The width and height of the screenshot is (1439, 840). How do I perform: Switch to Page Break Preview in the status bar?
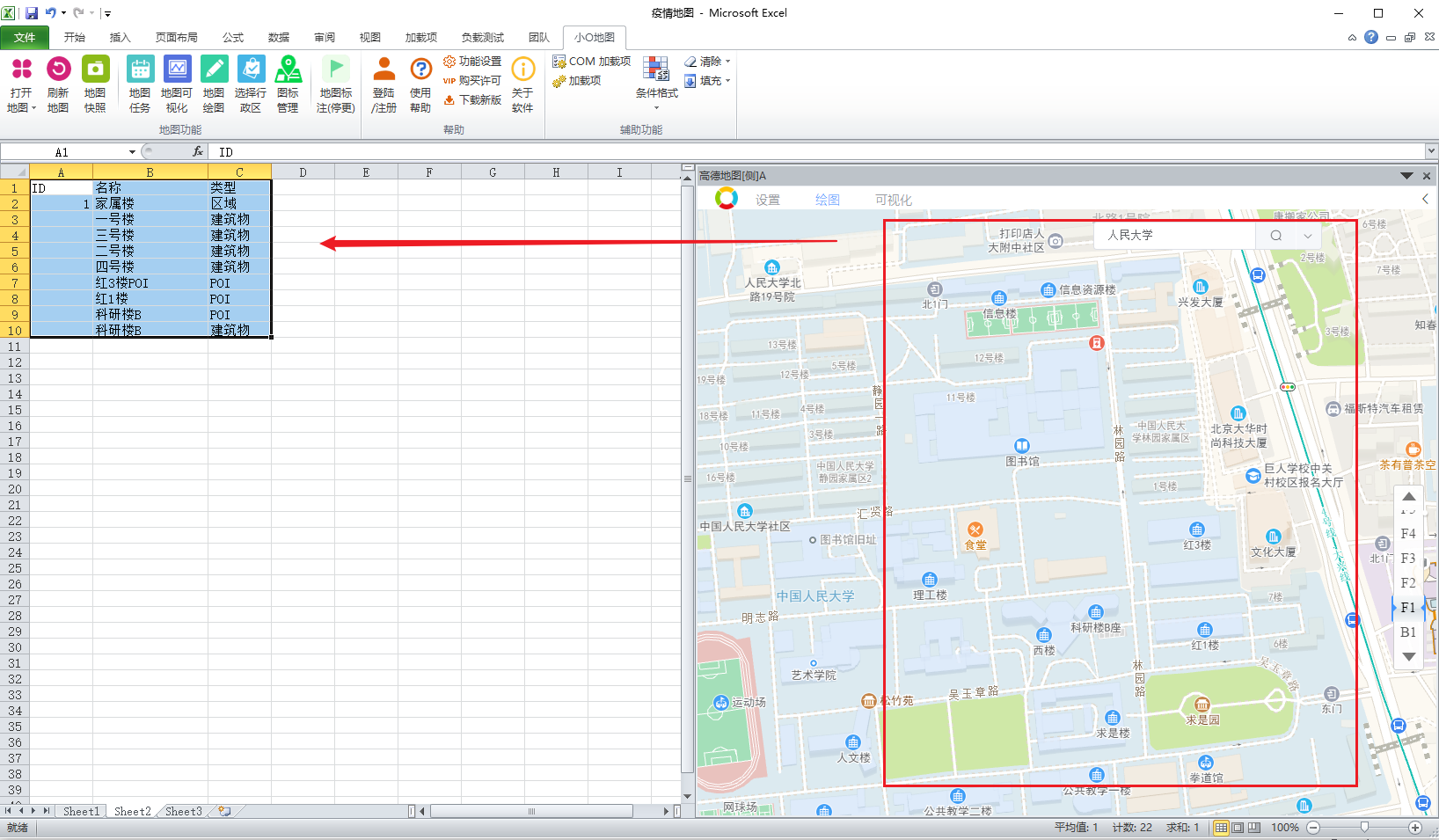[1253, 828]
